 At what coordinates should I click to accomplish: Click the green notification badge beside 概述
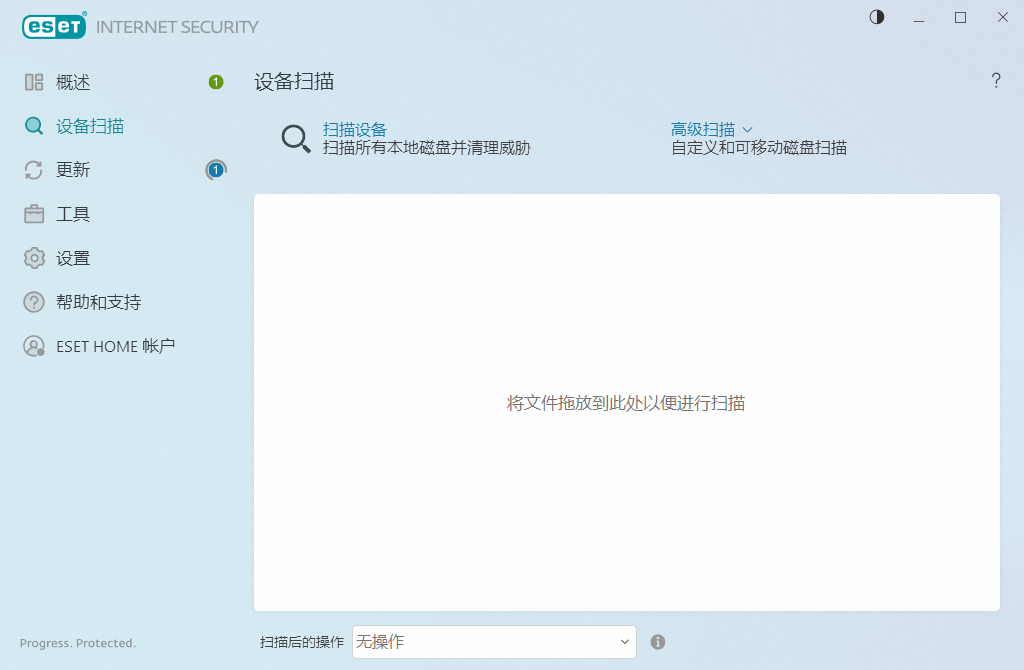point(216,82)
